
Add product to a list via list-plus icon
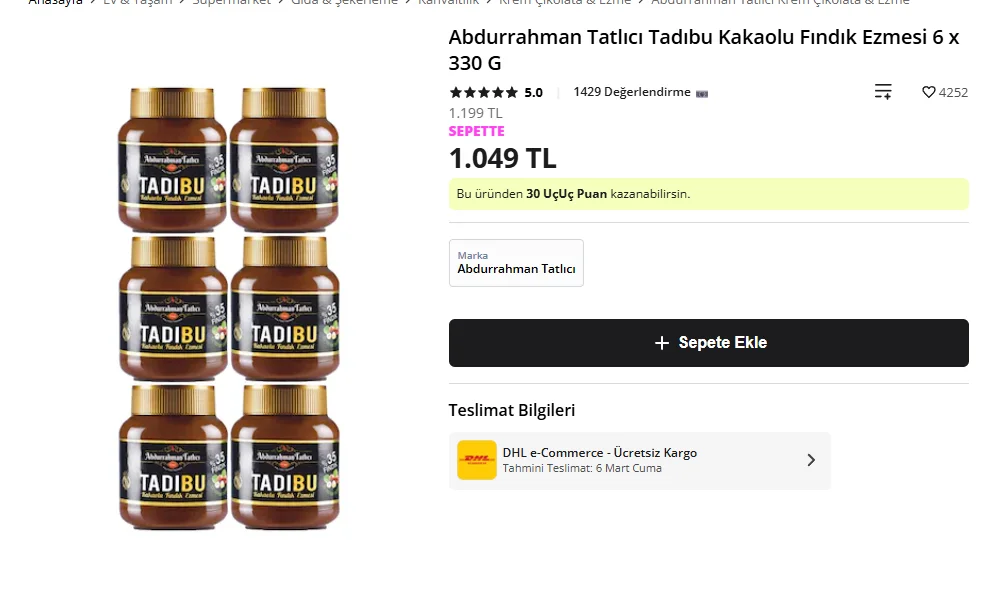[883, 92]
